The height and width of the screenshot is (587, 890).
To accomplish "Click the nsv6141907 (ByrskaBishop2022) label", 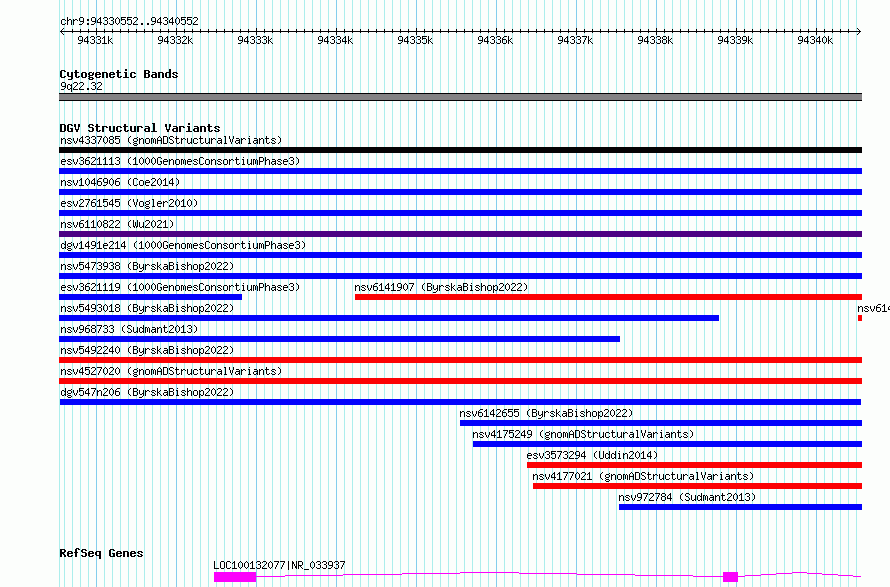I will [x=441, y=287].
